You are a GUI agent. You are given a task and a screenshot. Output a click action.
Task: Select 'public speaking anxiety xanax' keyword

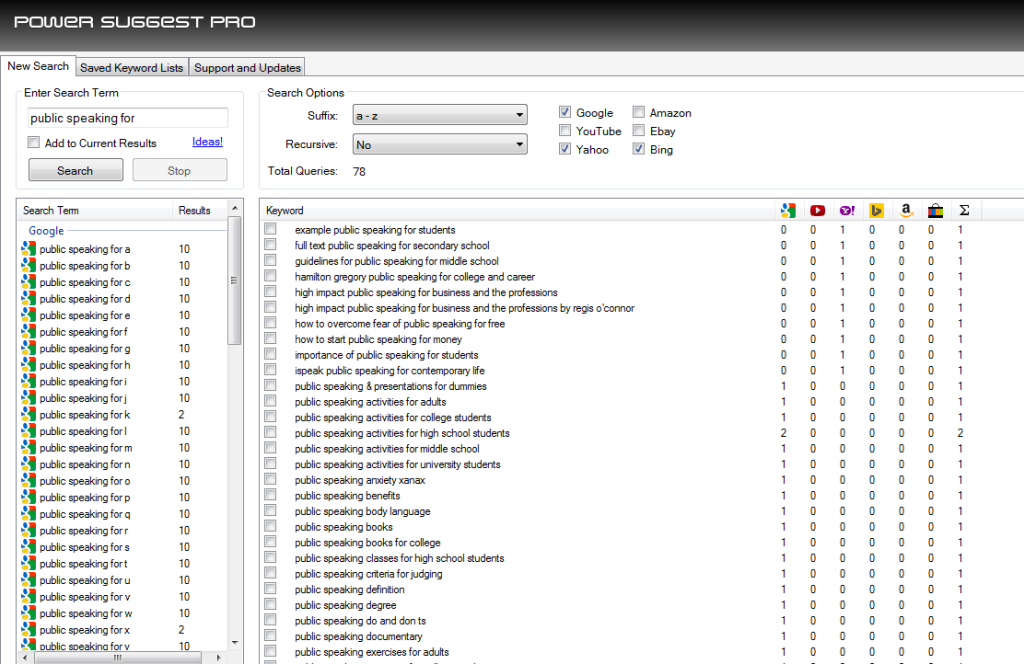[x=359, y=480]
